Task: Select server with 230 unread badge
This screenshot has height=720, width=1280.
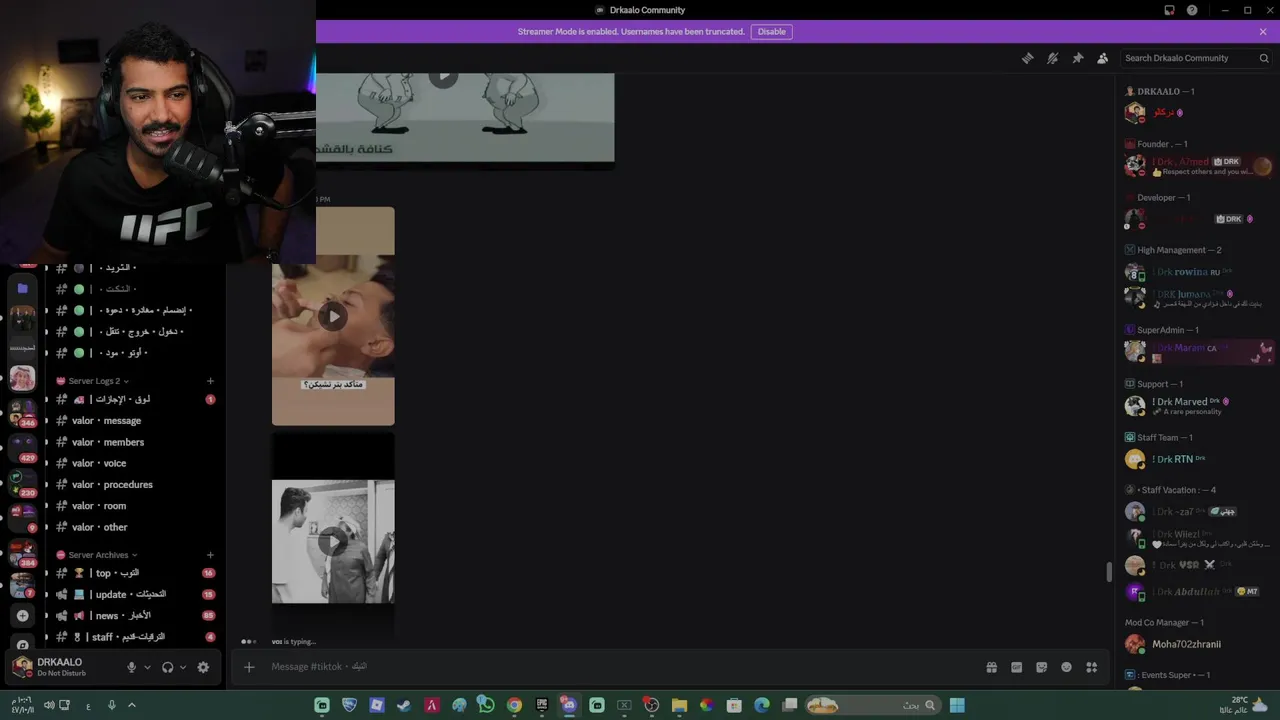Action: (22, 482)
